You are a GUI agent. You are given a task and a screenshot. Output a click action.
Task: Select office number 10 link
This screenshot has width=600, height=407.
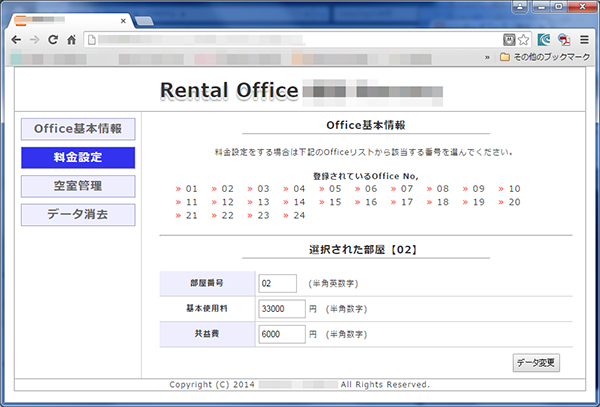pos(510,189)
